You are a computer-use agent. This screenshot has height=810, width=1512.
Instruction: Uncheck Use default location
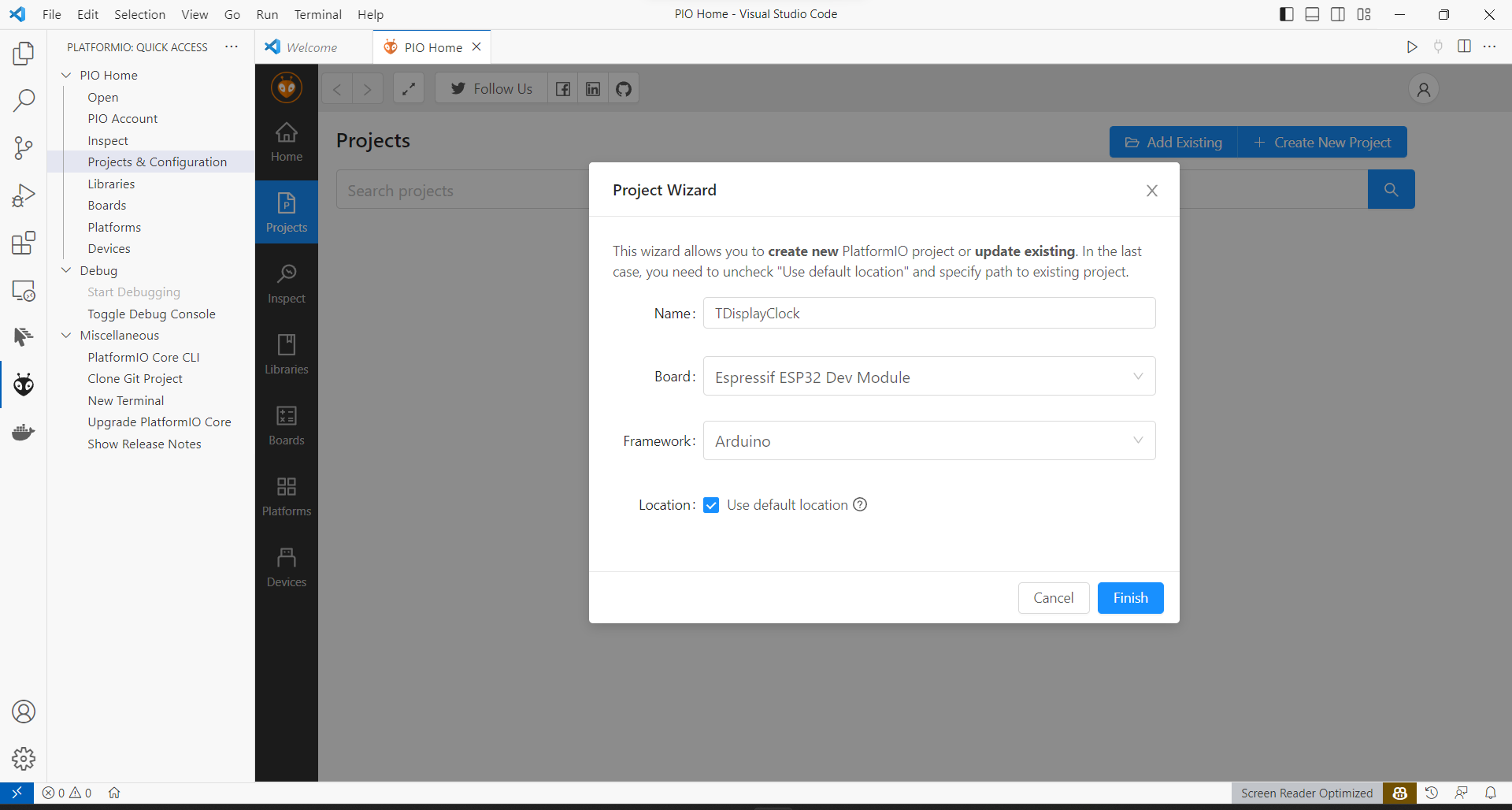click(711, 504)
